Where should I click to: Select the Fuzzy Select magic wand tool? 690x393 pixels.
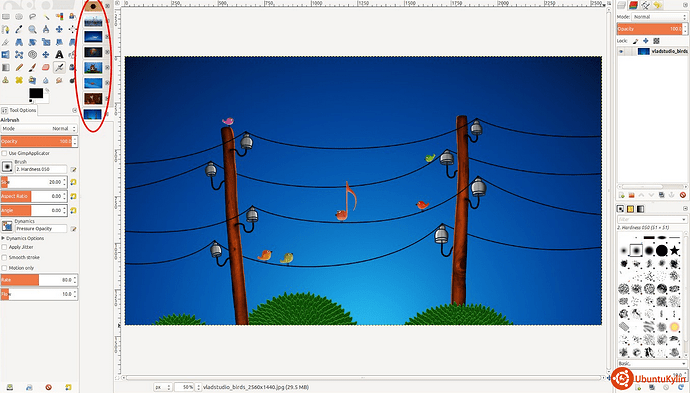point(46,17)
